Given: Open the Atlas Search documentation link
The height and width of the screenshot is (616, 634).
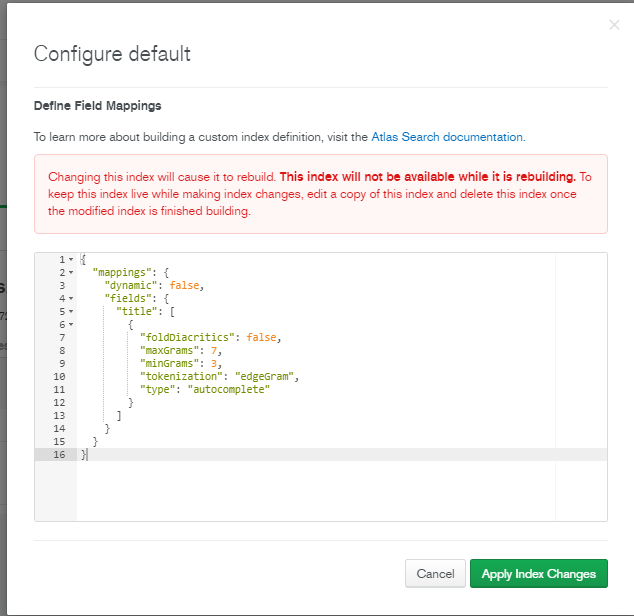Looking at the screenshot, I should tap(447, 137).
